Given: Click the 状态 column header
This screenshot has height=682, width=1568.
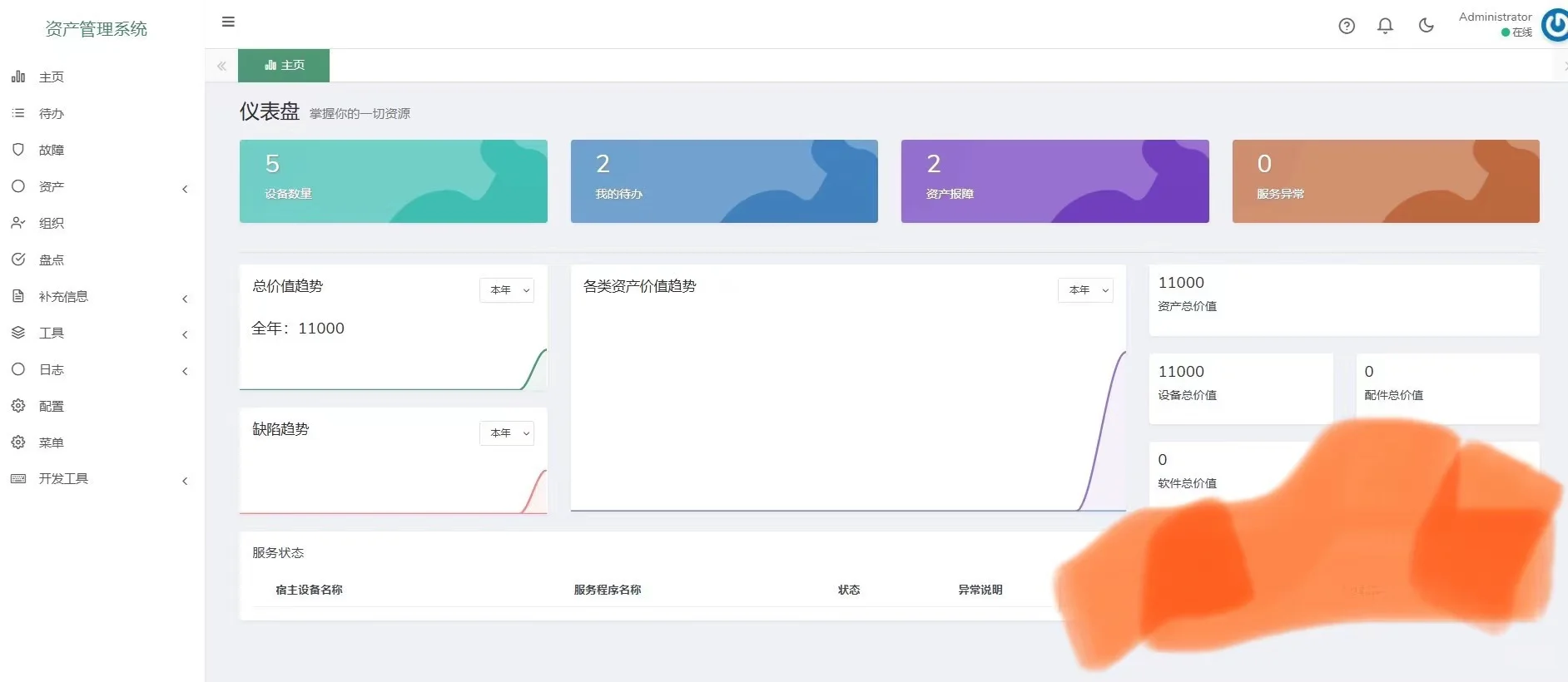Looking at the screenshot, I should pos(849,590).
